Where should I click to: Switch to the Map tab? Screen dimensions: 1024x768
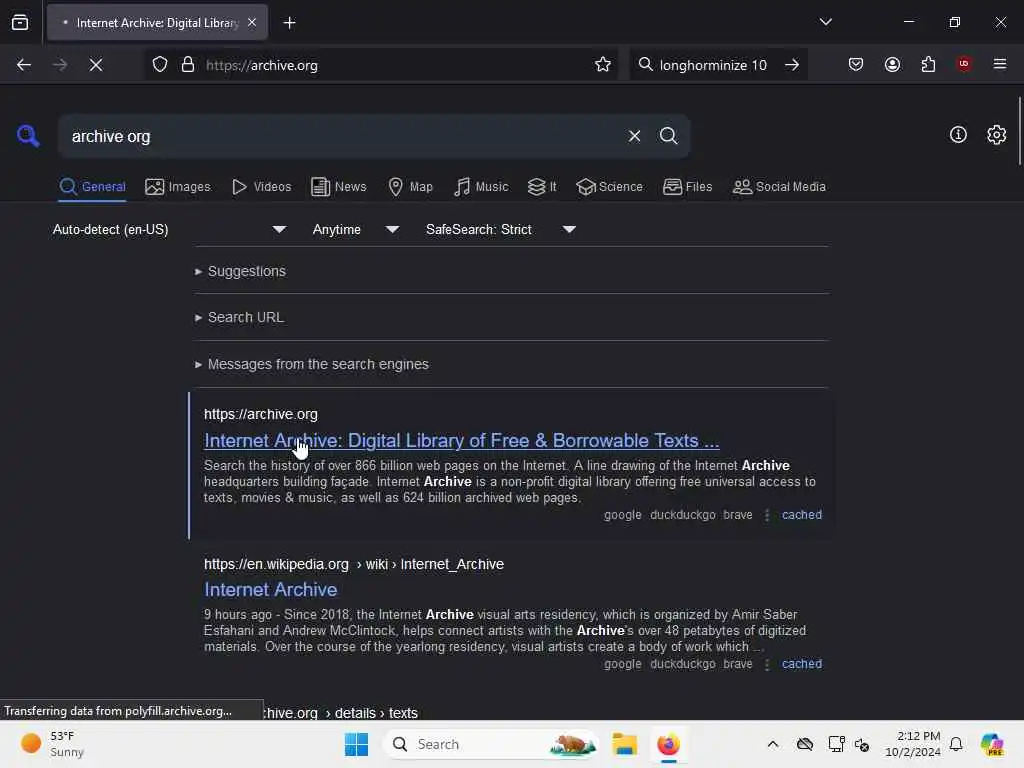pyautogui.click(x=410, y=187)
